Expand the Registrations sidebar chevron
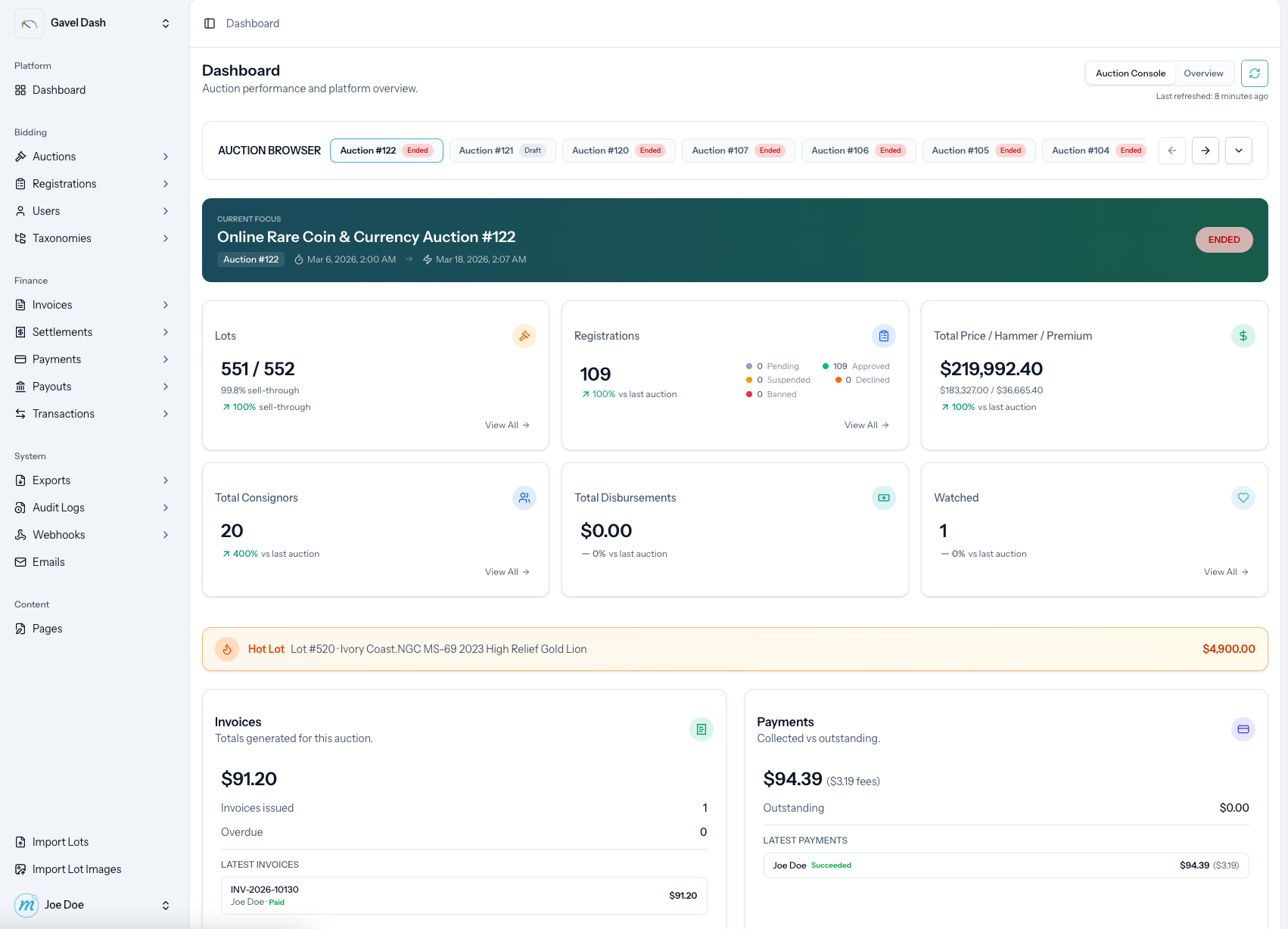 coord(166,184)
